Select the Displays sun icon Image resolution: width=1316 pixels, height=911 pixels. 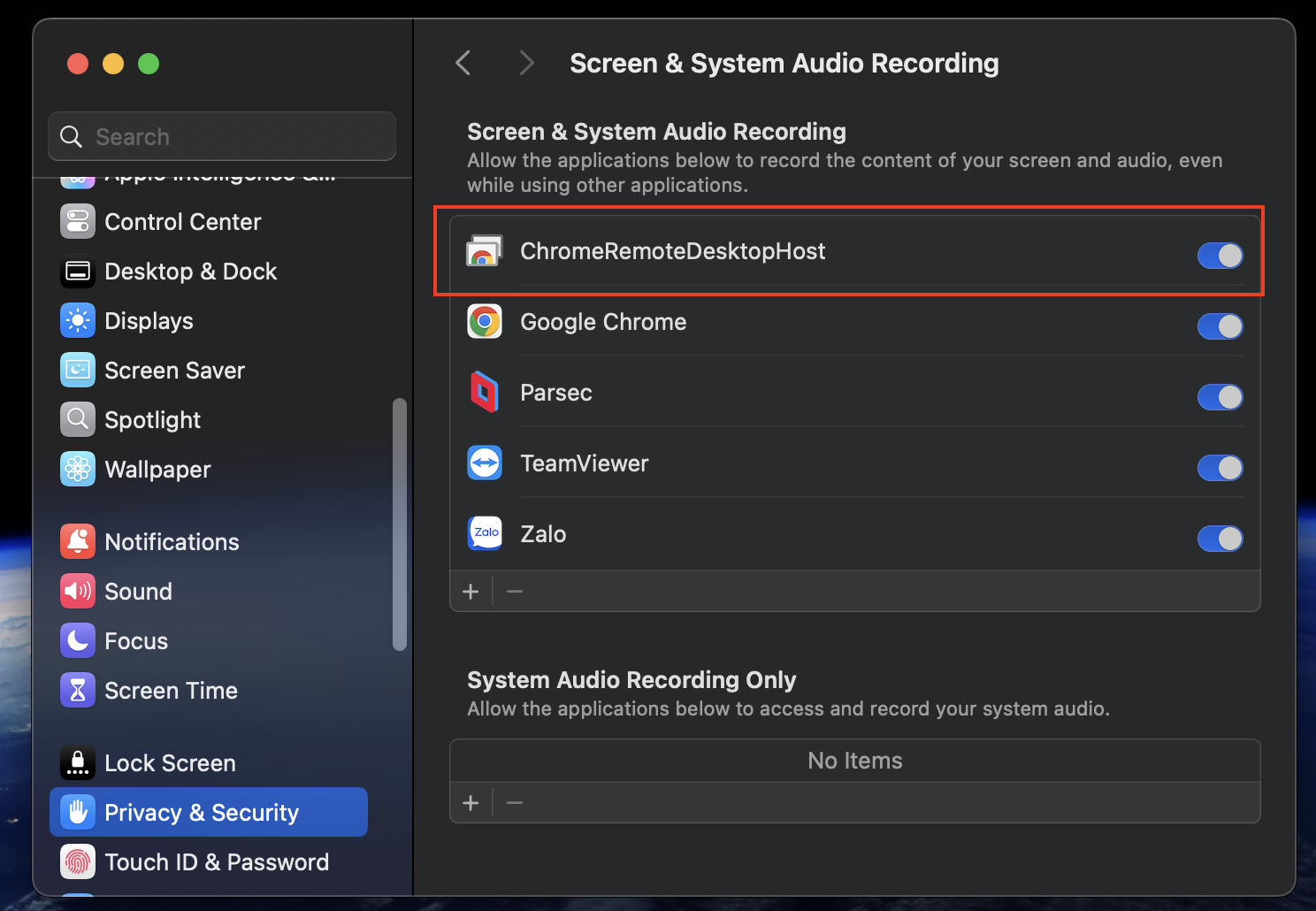pyautogui.click(x=78, y=321)
